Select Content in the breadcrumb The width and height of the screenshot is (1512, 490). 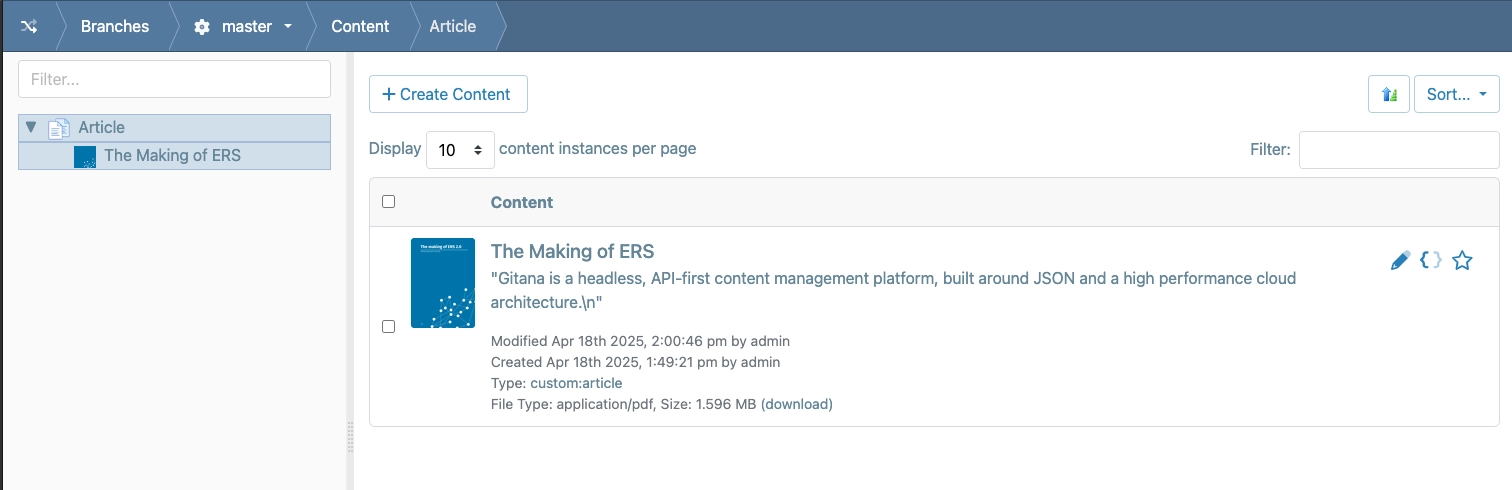360,26
